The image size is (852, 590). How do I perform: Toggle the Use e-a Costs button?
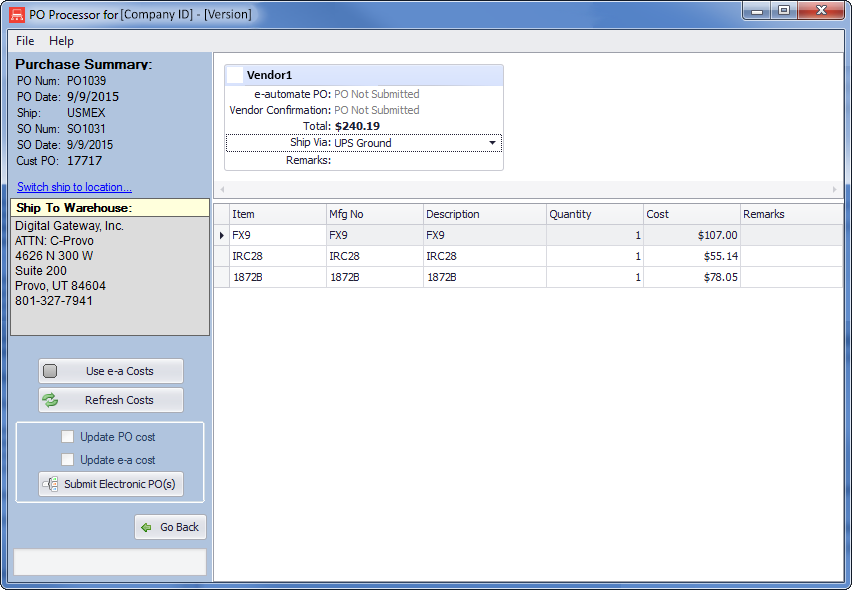coord(111,371)
